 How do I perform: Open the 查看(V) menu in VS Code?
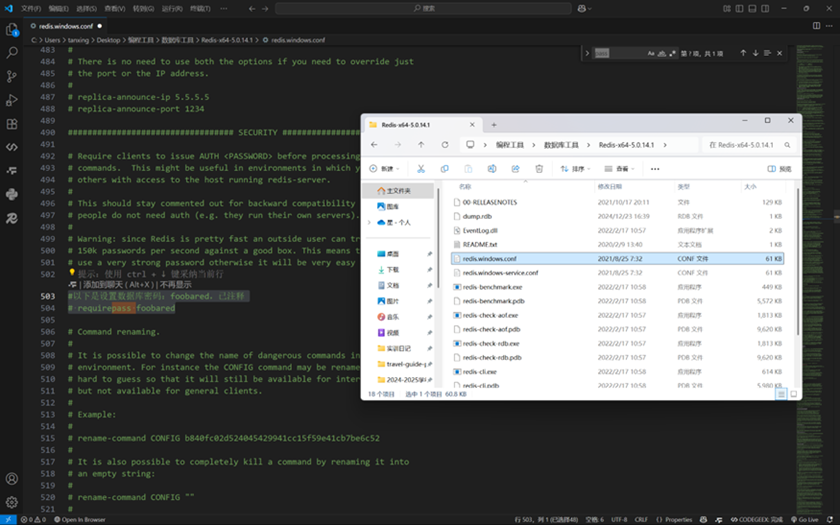[115, 9]
